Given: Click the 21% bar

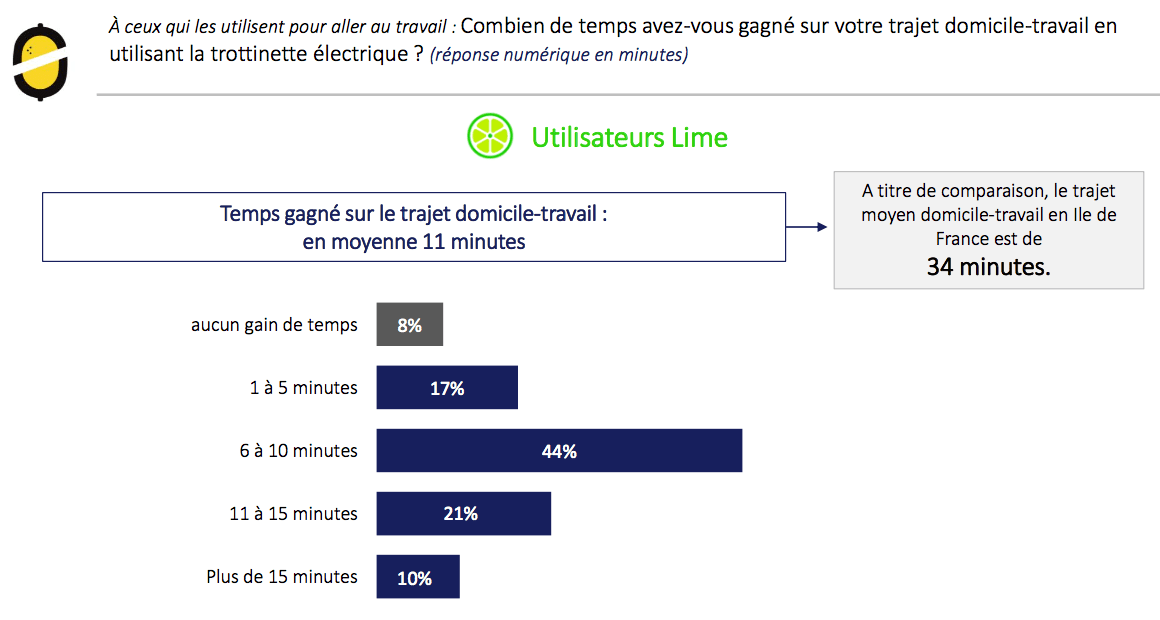Looking at the screenshot, I should [x=464, y=513].
